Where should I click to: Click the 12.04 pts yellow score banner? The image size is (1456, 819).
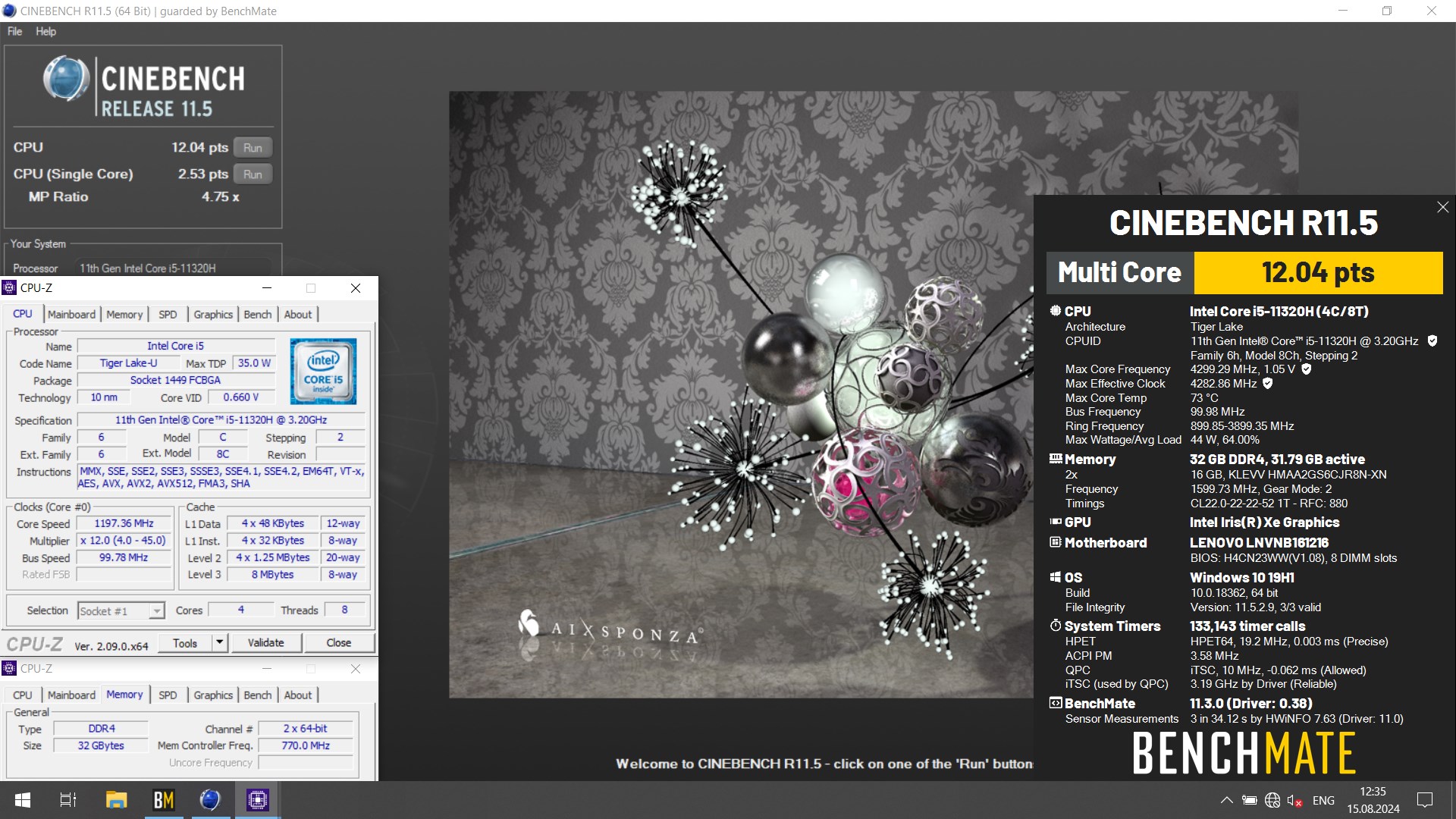(1318, 272)
